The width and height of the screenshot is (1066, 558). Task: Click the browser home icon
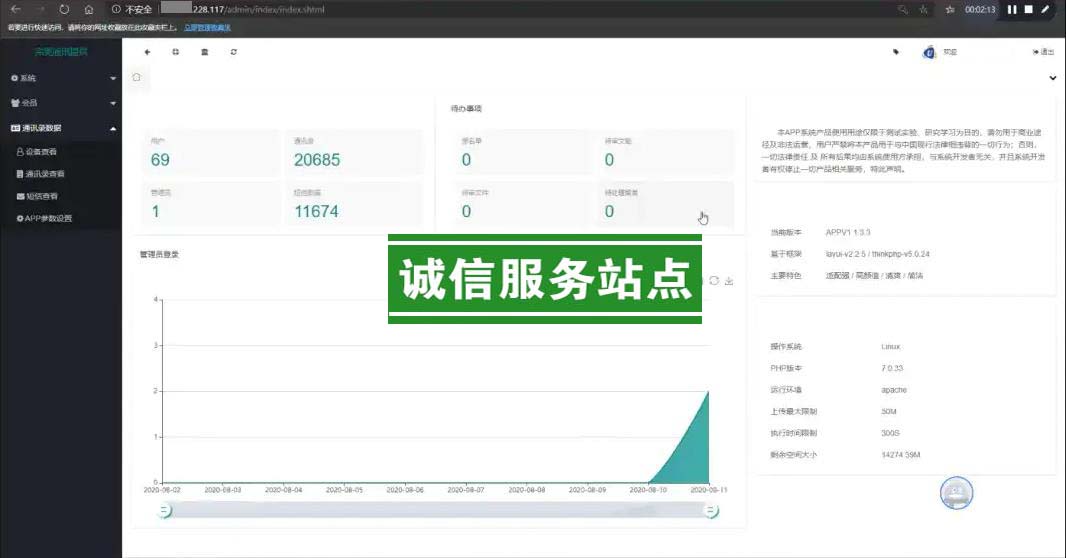89,9
